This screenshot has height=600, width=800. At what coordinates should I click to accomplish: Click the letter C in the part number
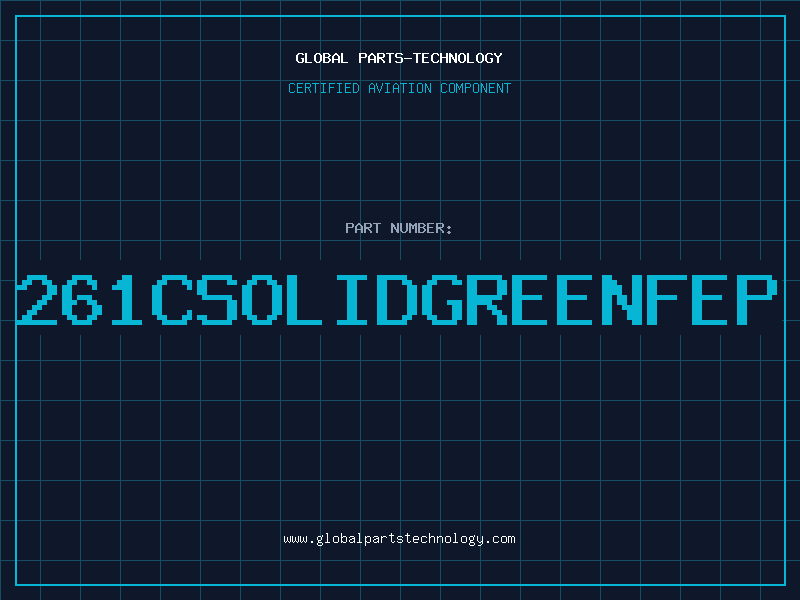coord(173,299)
